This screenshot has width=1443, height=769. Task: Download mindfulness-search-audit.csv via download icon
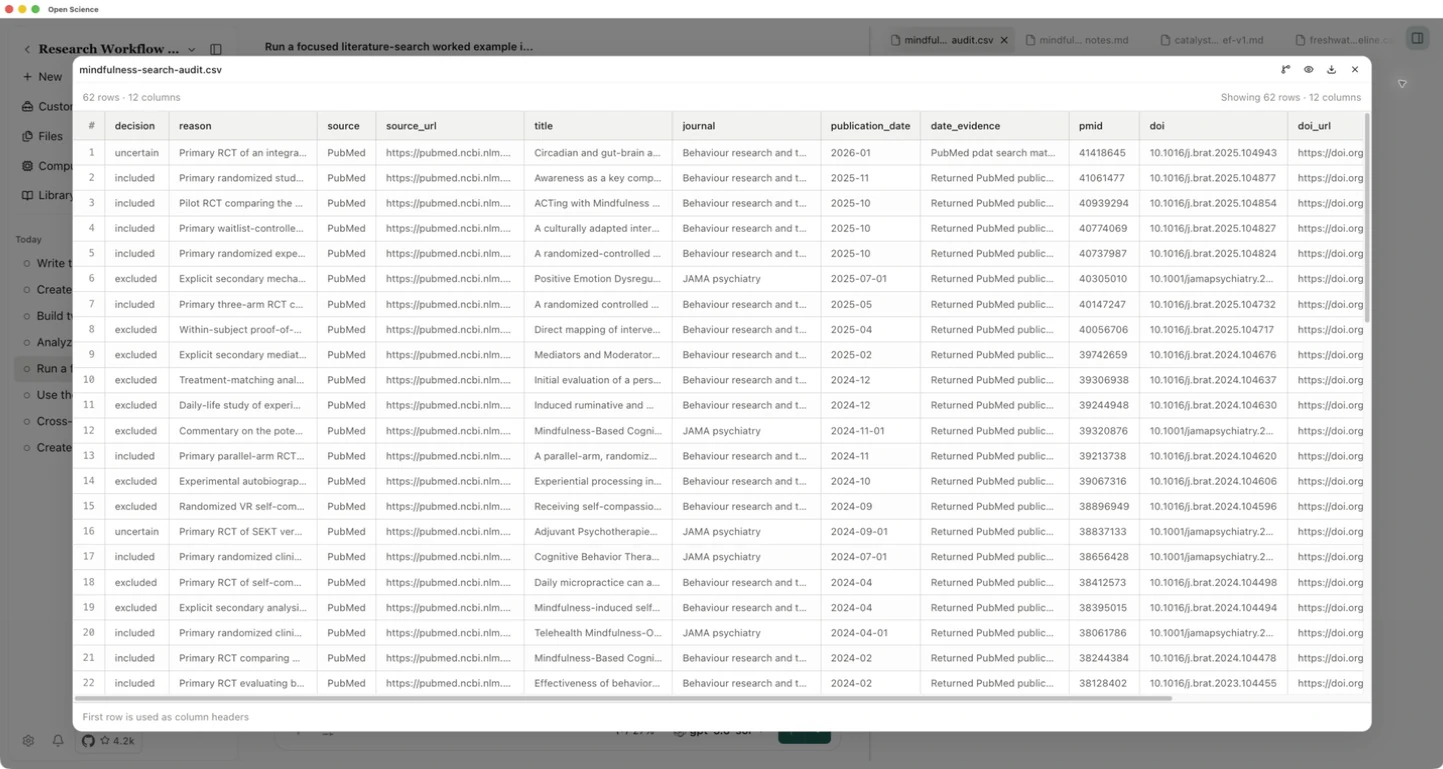1331,70
